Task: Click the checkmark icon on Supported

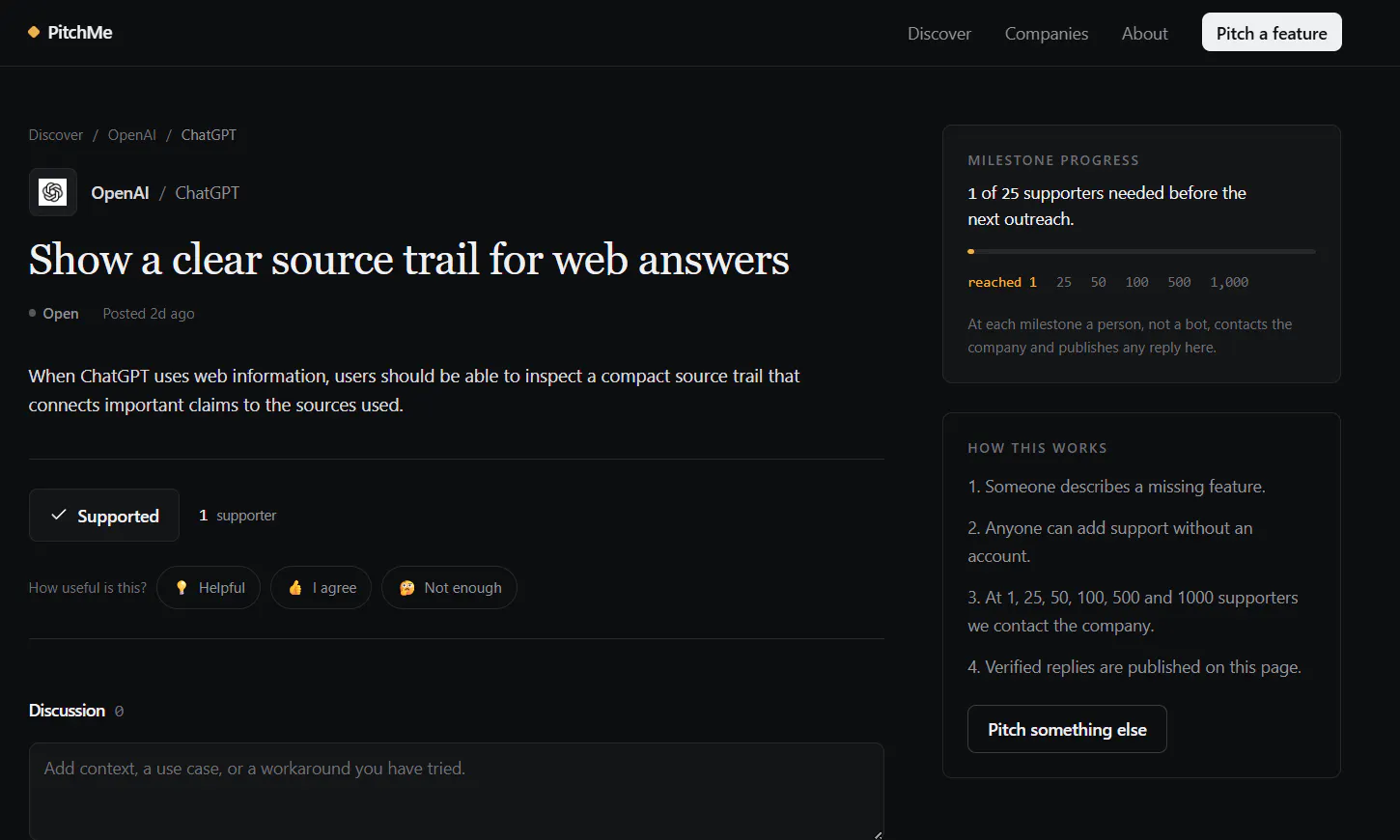Action: (59, 516)
